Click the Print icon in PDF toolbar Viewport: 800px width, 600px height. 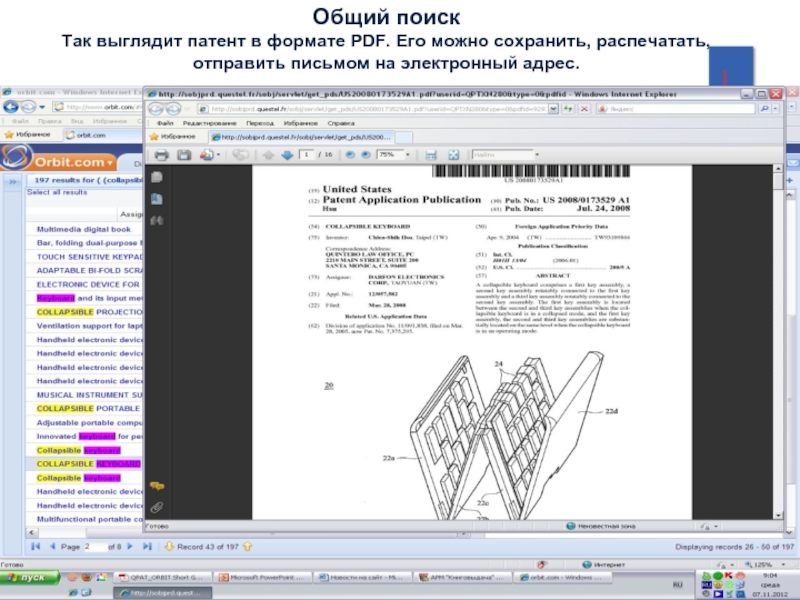point(160,156)
